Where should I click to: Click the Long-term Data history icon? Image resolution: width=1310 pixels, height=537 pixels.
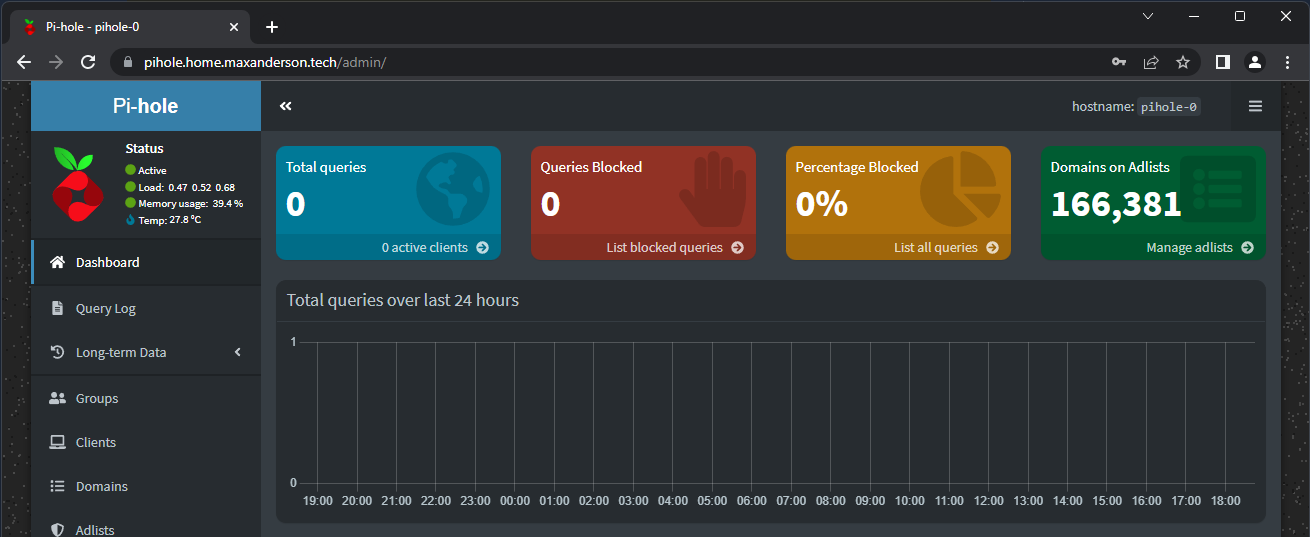pyautogui.click(x=57, y=352)
